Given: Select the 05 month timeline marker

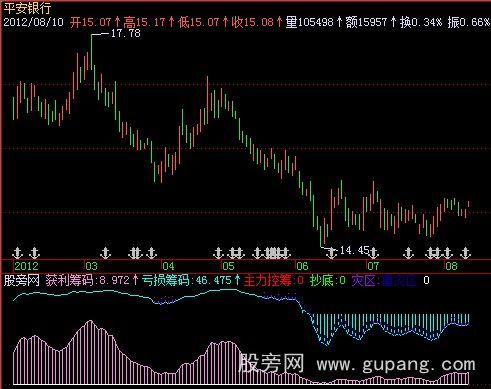Looking at the screenshot, I should [228, 266].
